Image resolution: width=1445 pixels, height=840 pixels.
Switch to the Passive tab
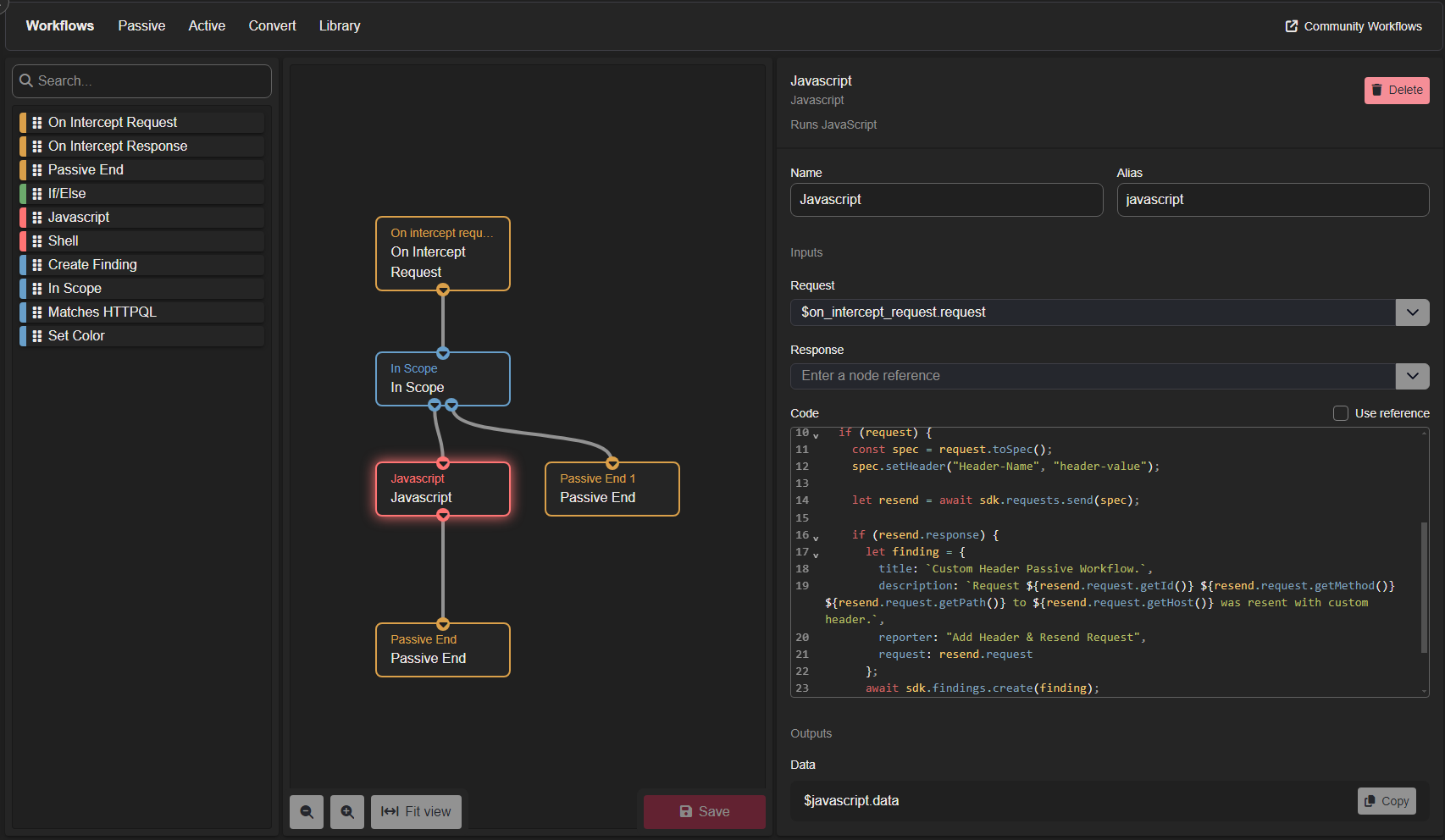tap(141, 26)
